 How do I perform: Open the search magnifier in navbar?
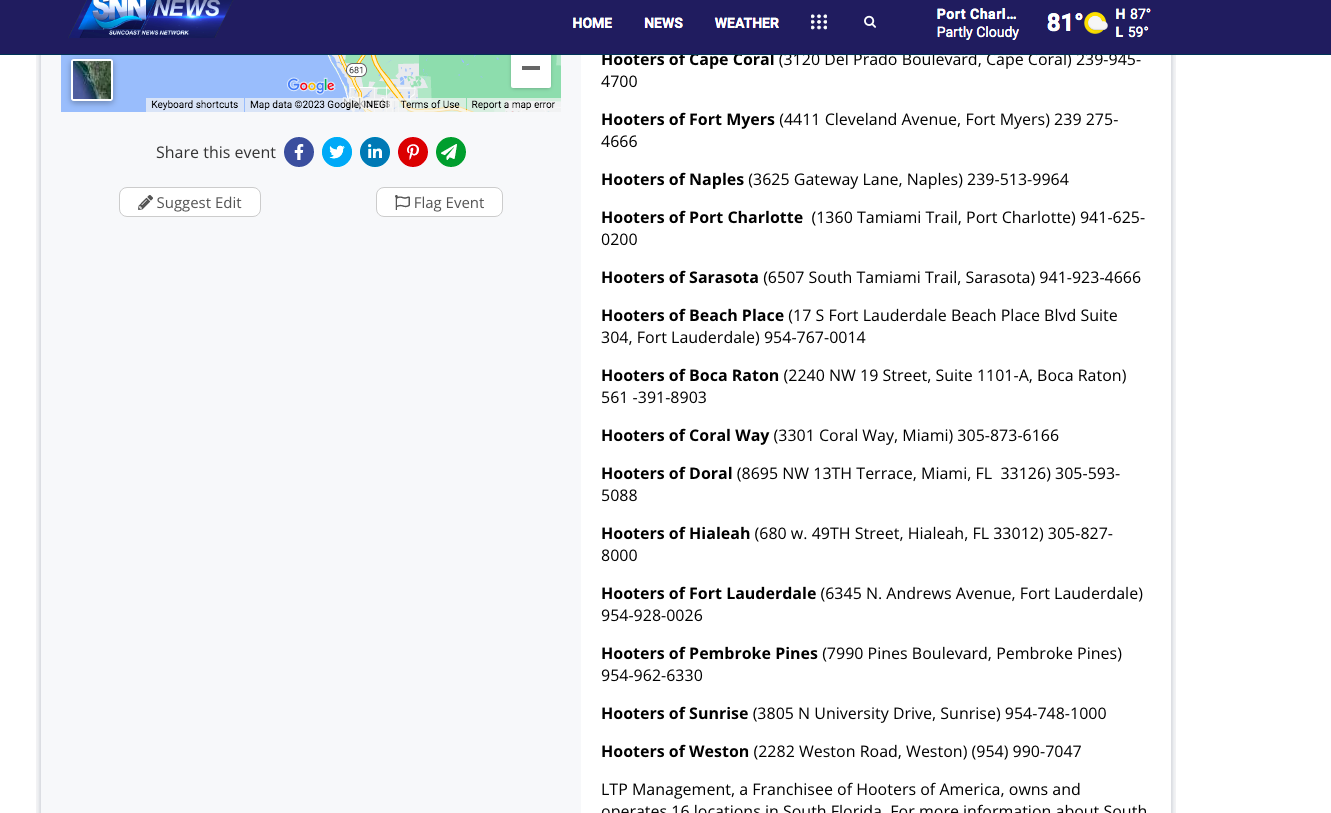[870, 22]
